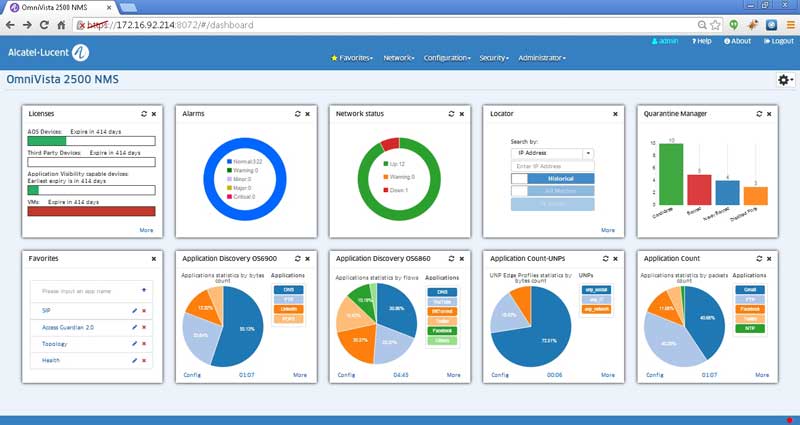800x425 pixels.
Task: Click the VMs license red progress bar
Action: click(91, 211)
